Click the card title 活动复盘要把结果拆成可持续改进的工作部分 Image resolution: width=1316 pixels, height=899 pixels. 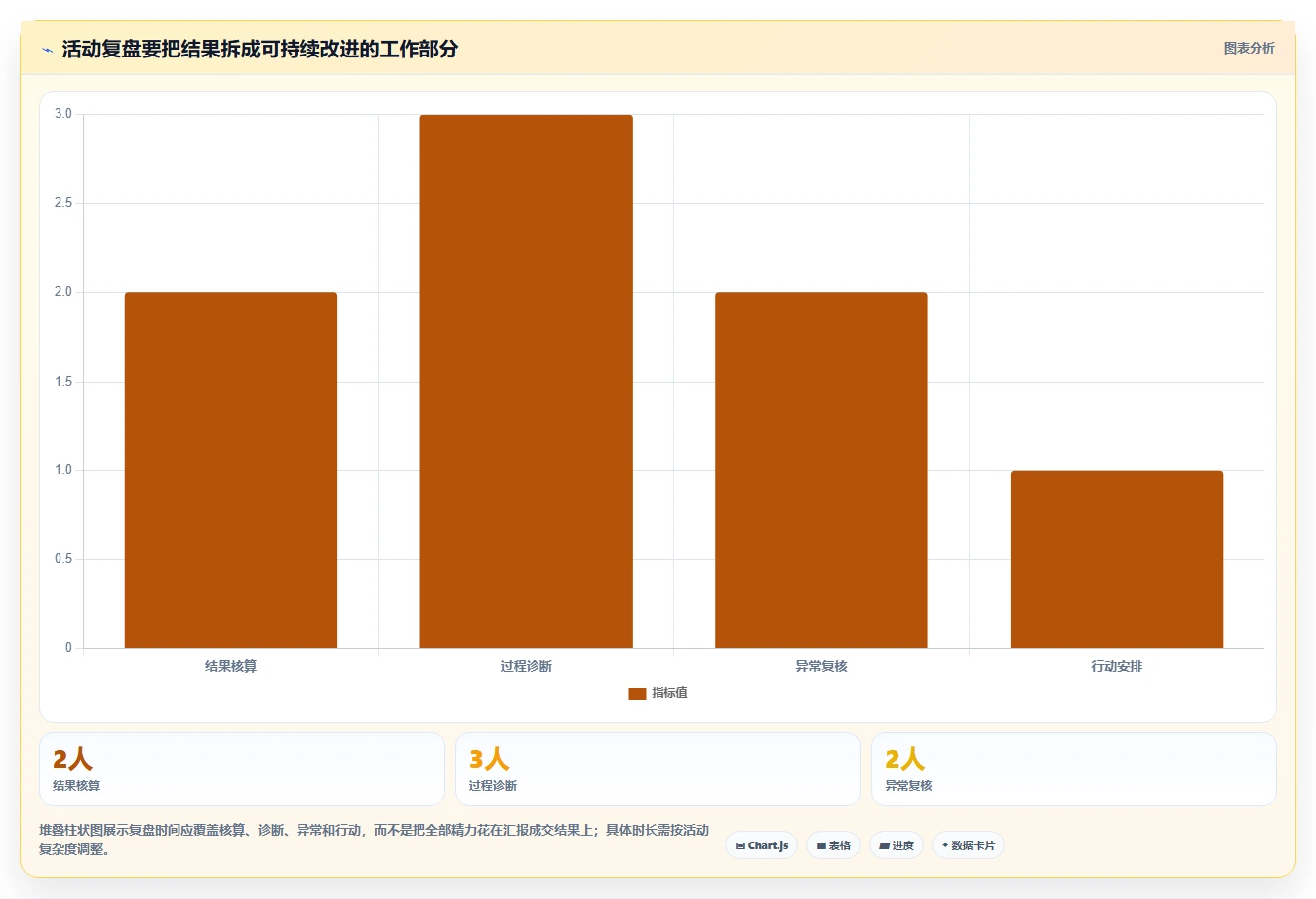point(260,50)
